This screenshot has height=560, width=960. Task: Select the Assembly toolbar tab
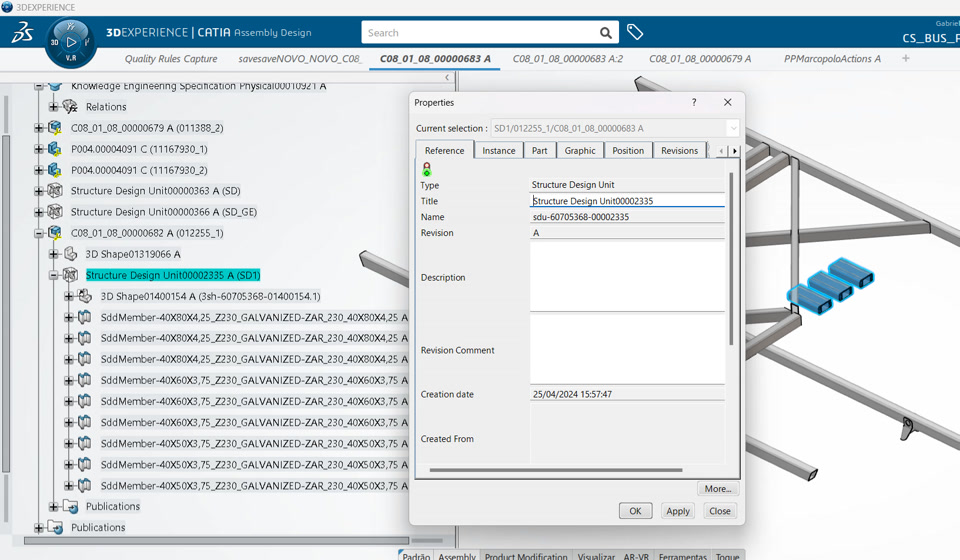457,556
